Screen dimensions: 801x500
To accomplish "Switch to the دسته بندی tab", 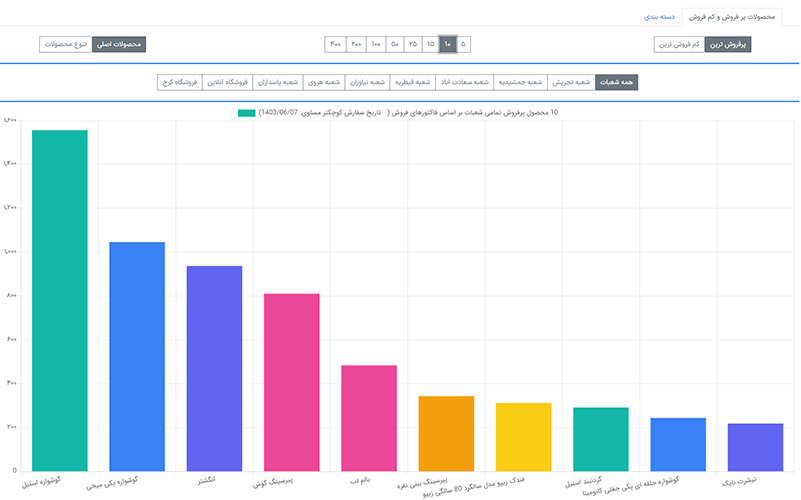I will pyautogui.click(x=658, y=17).
